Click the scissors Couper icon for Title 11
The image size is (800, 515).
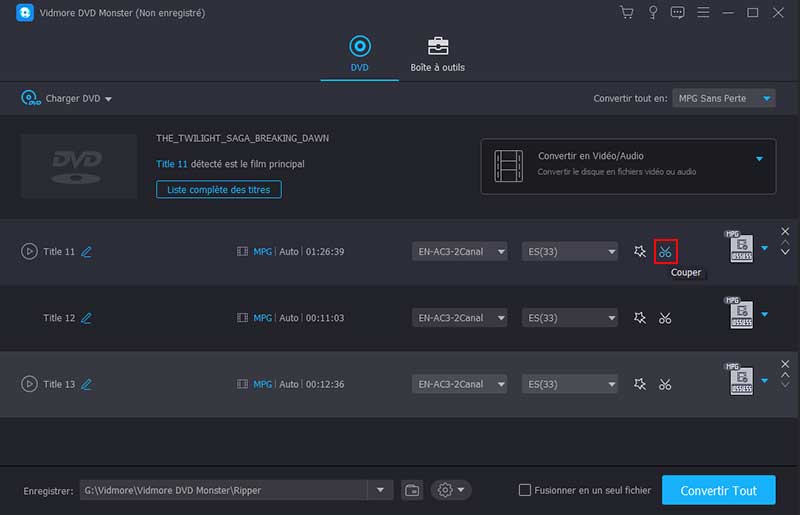tap(665, 252)
